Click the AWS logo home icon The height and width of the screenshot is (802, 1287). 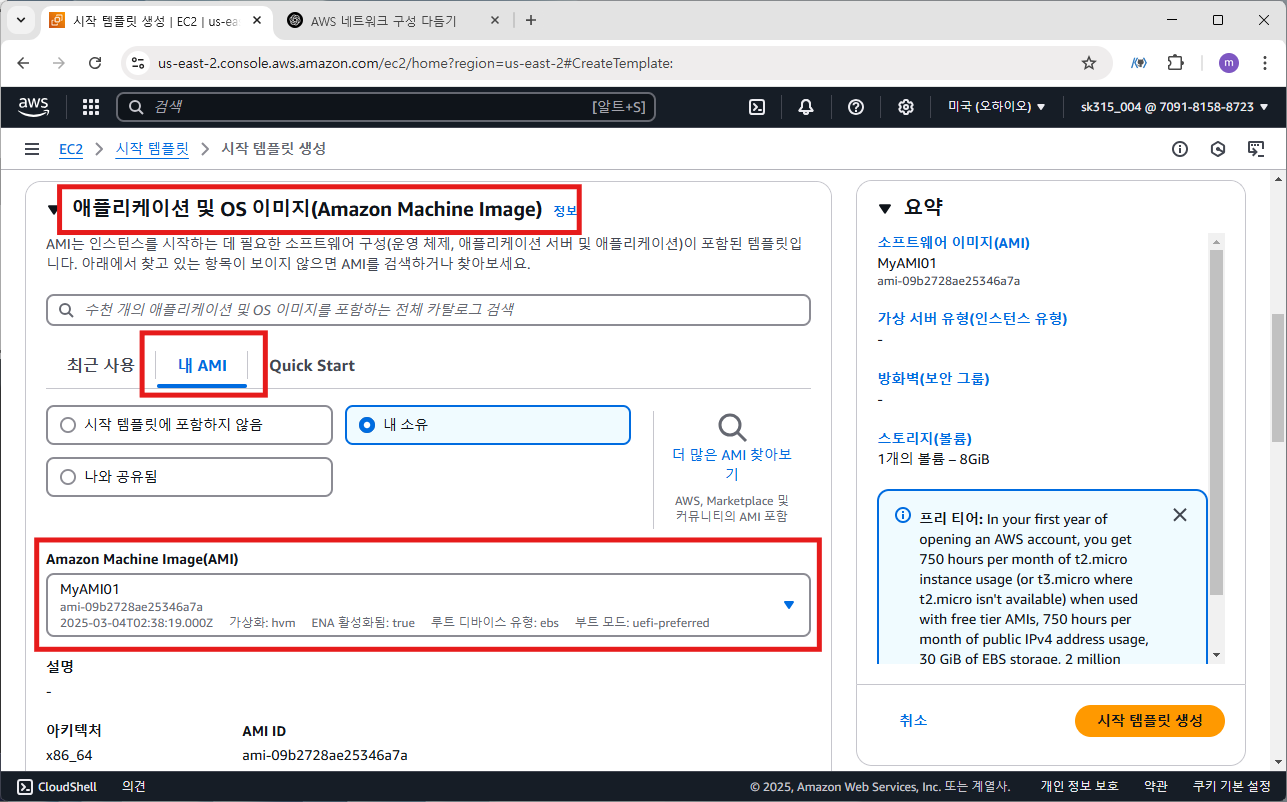point(34,107)
